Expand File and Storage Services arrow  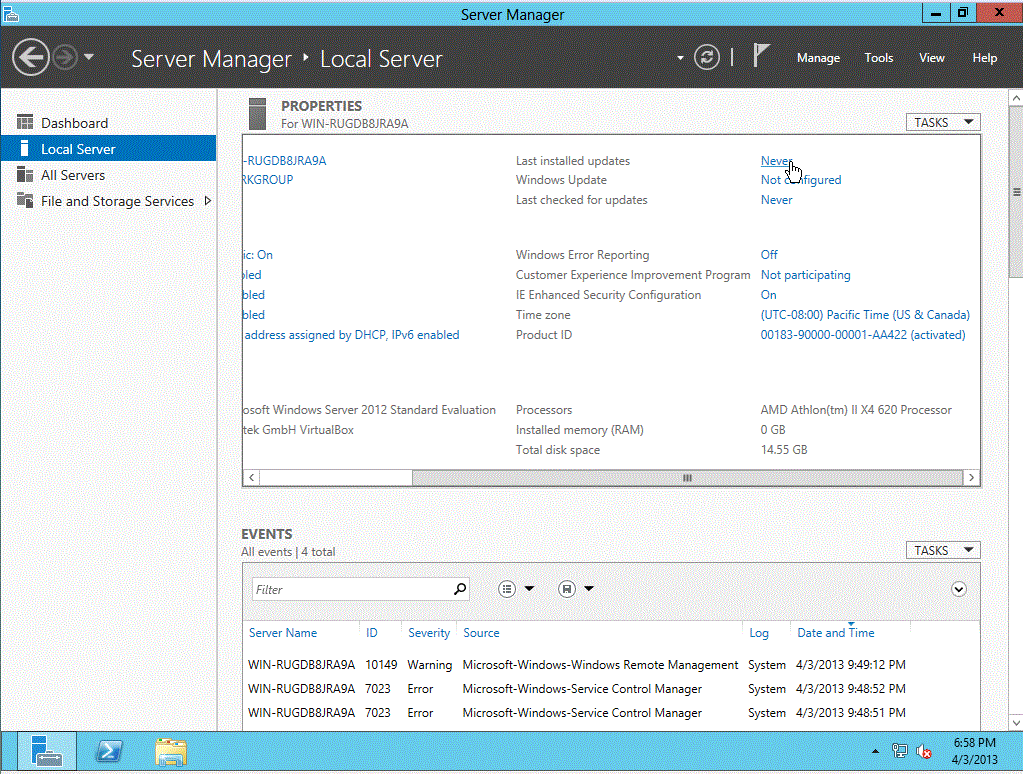208,201
